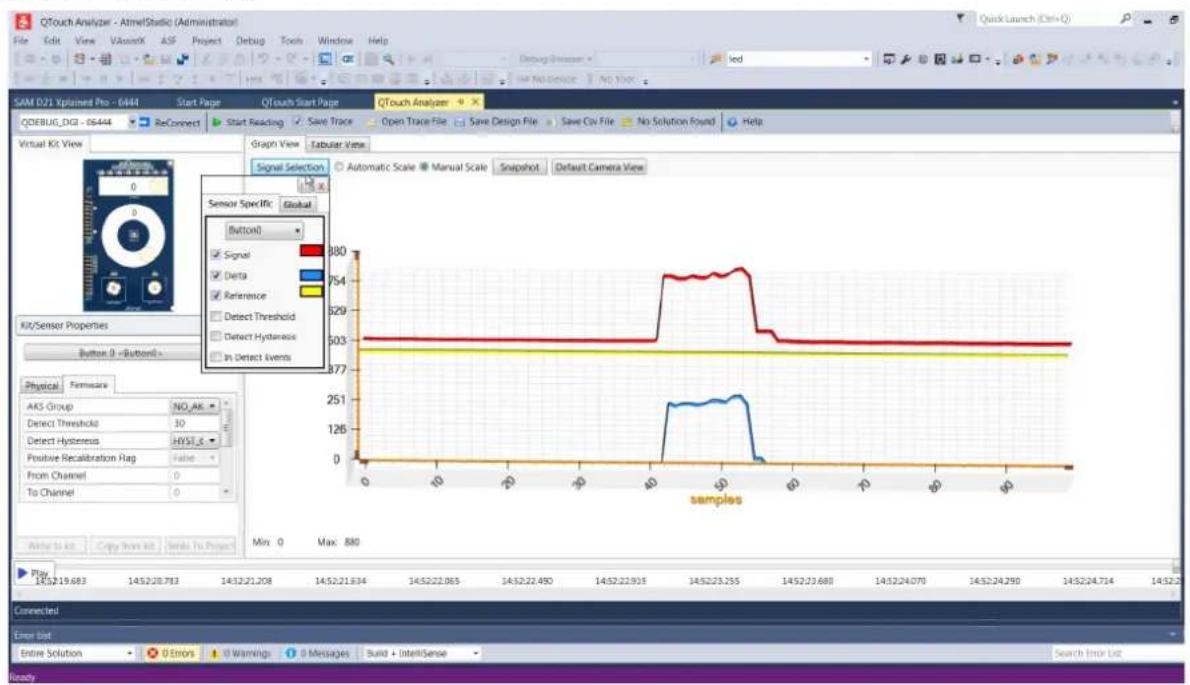Switch to the Global tab in popup

298,205
